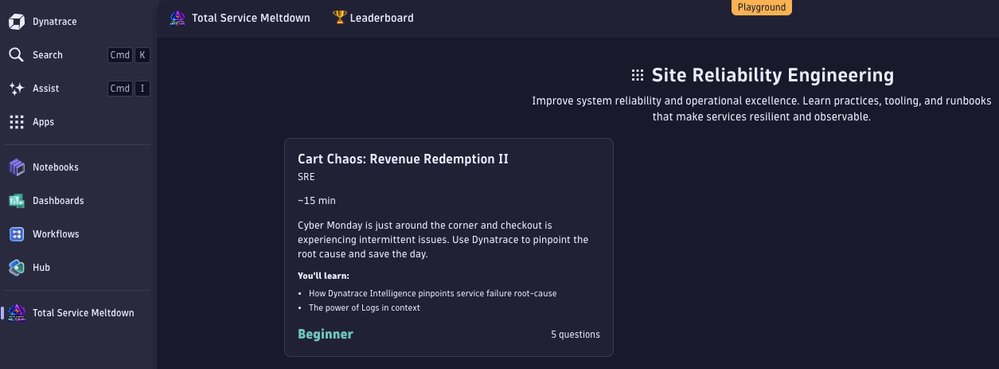Image resolution: width=999 pixels, height=369 pixels.
Task: Click the Playground badge
Action: [761, 8]
